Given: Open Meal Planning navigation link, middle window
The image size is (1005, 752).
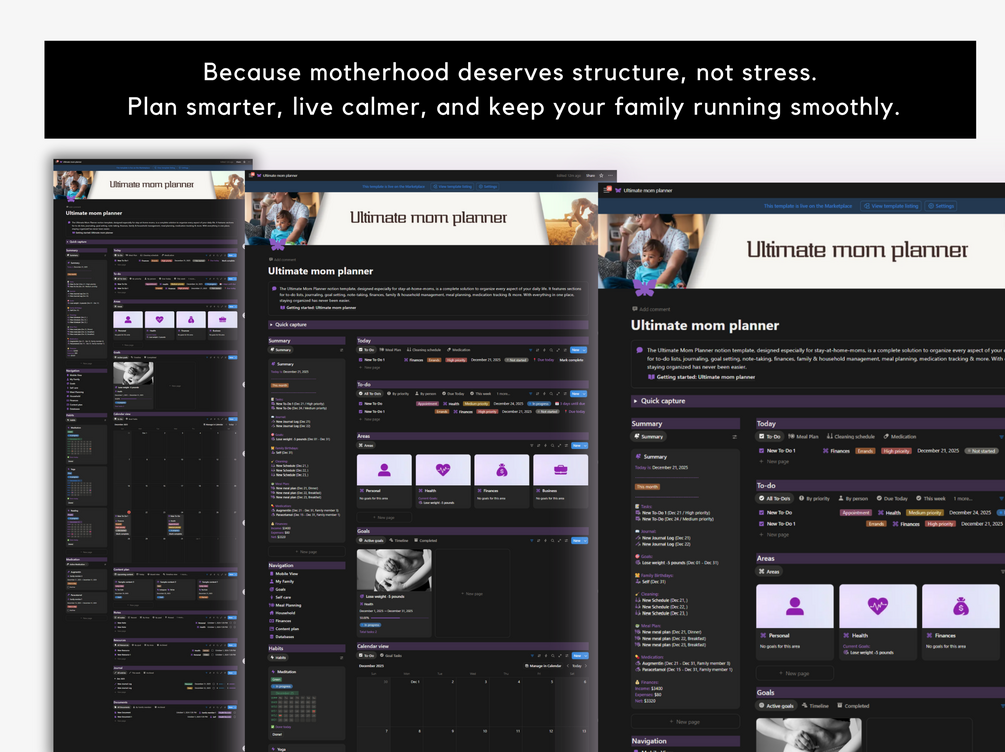Looking at the screenshot, I should (288, 605).
